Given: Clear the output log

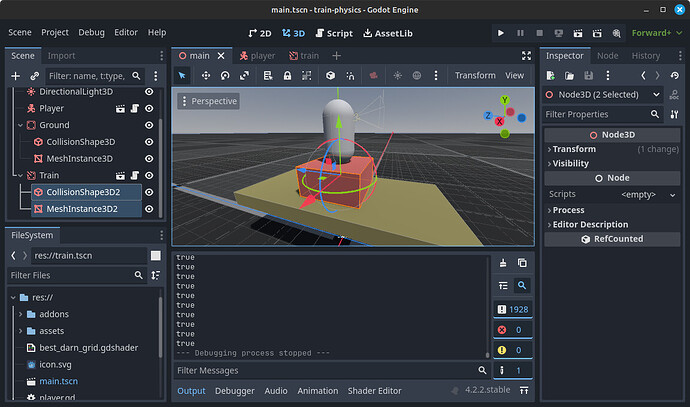Looking at the screenshot, I should pos(503,263).
